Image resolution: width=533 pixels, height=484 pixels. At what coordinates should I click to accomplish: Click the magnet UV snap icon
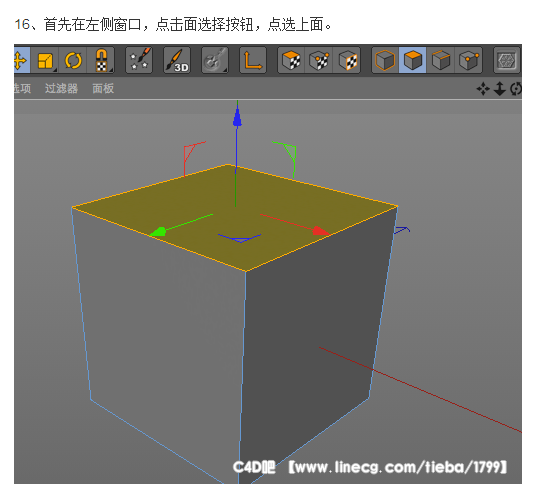pyautogui.click(x=101, y=60)
